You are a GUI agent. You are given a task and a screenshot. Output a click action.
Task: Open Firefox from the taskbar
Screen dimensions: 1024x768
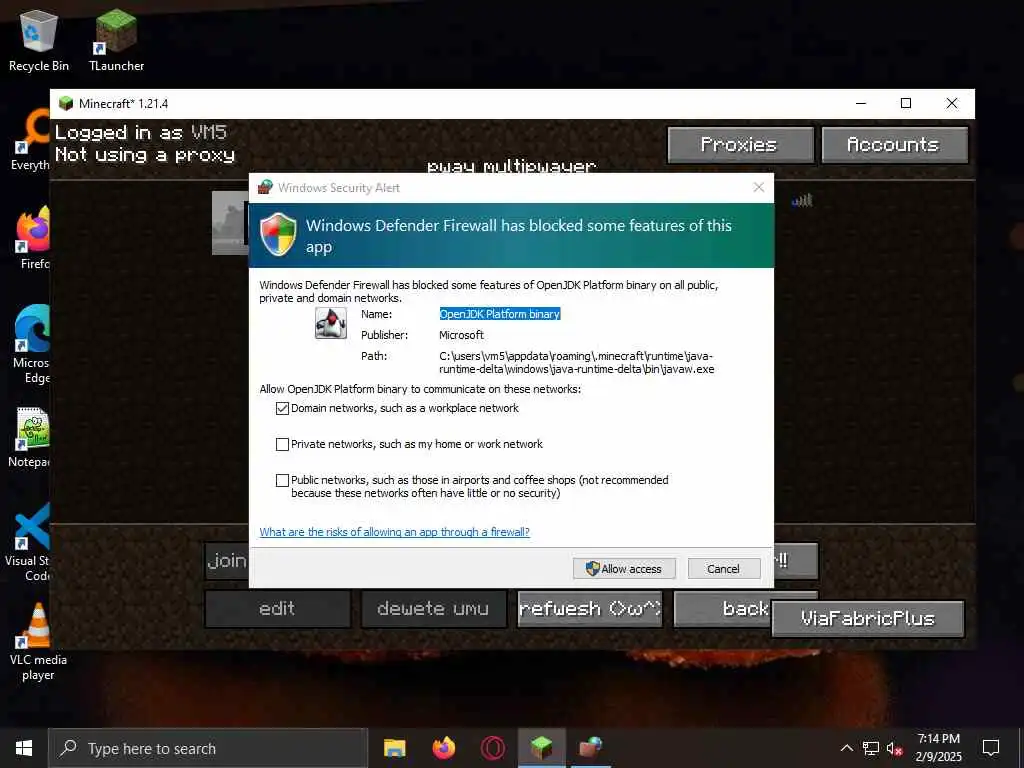coord(443,748)
